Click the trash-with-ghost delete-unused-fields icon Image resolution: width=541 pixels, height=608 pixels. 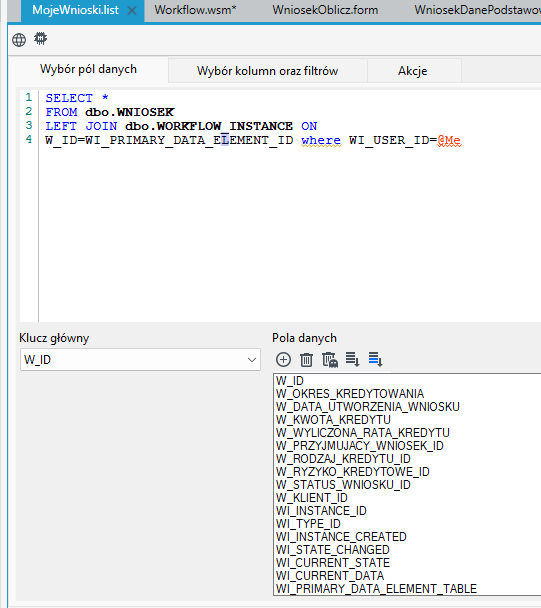330,360
